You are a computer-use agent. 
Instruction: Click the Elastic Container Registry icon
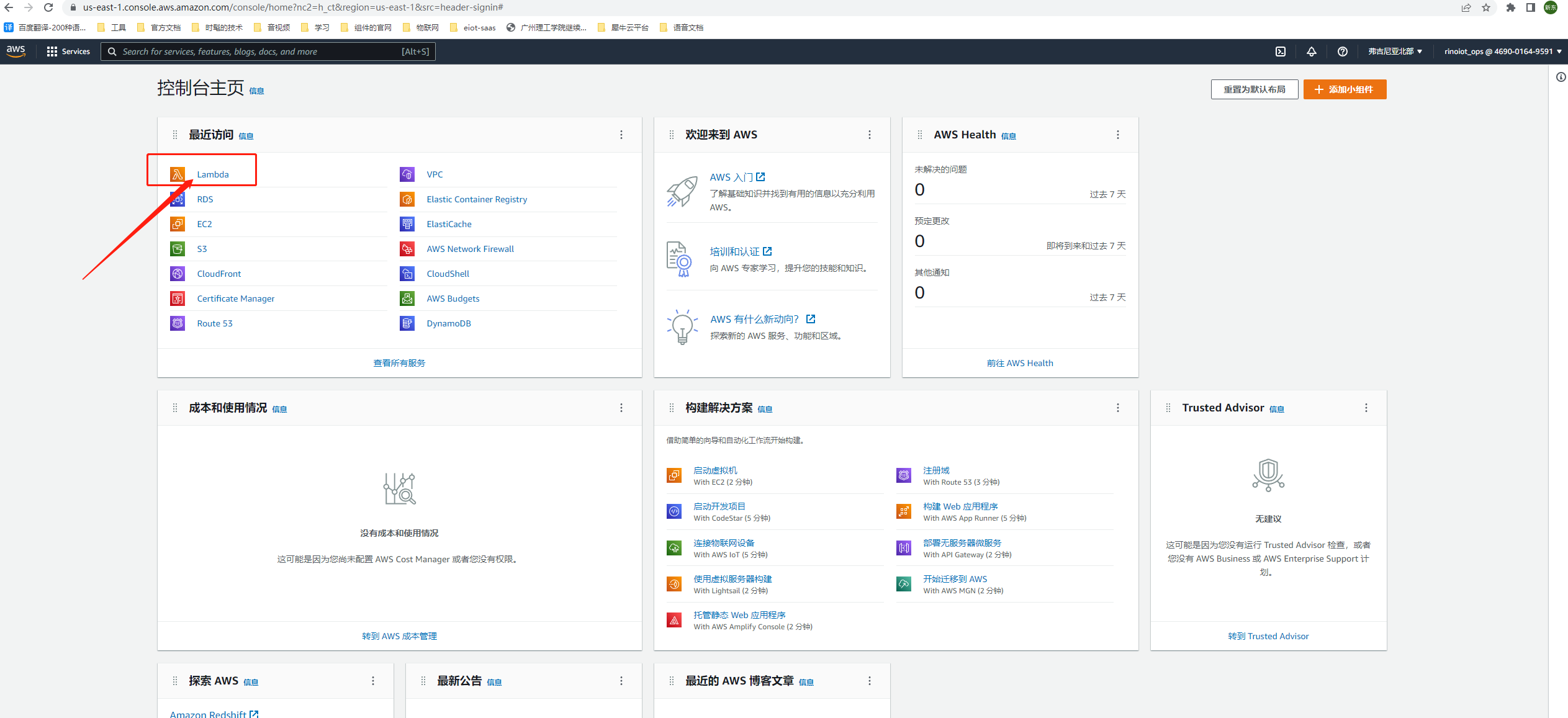click(407, 199)
